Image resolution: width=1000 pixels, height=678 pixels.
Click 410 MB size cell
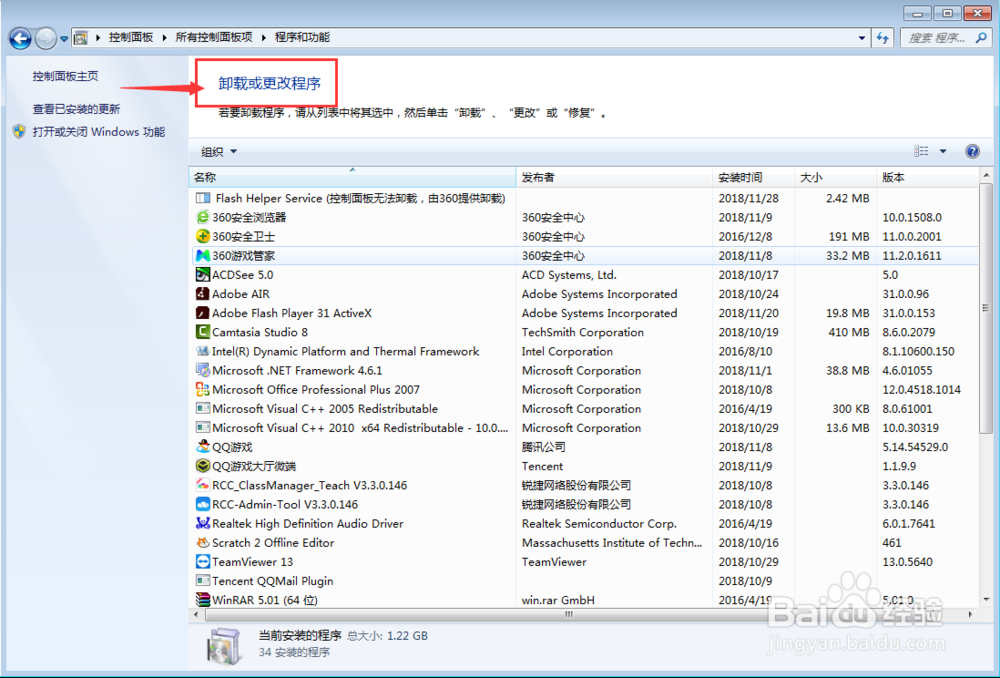pyautogui.click(x=848, y=332)
